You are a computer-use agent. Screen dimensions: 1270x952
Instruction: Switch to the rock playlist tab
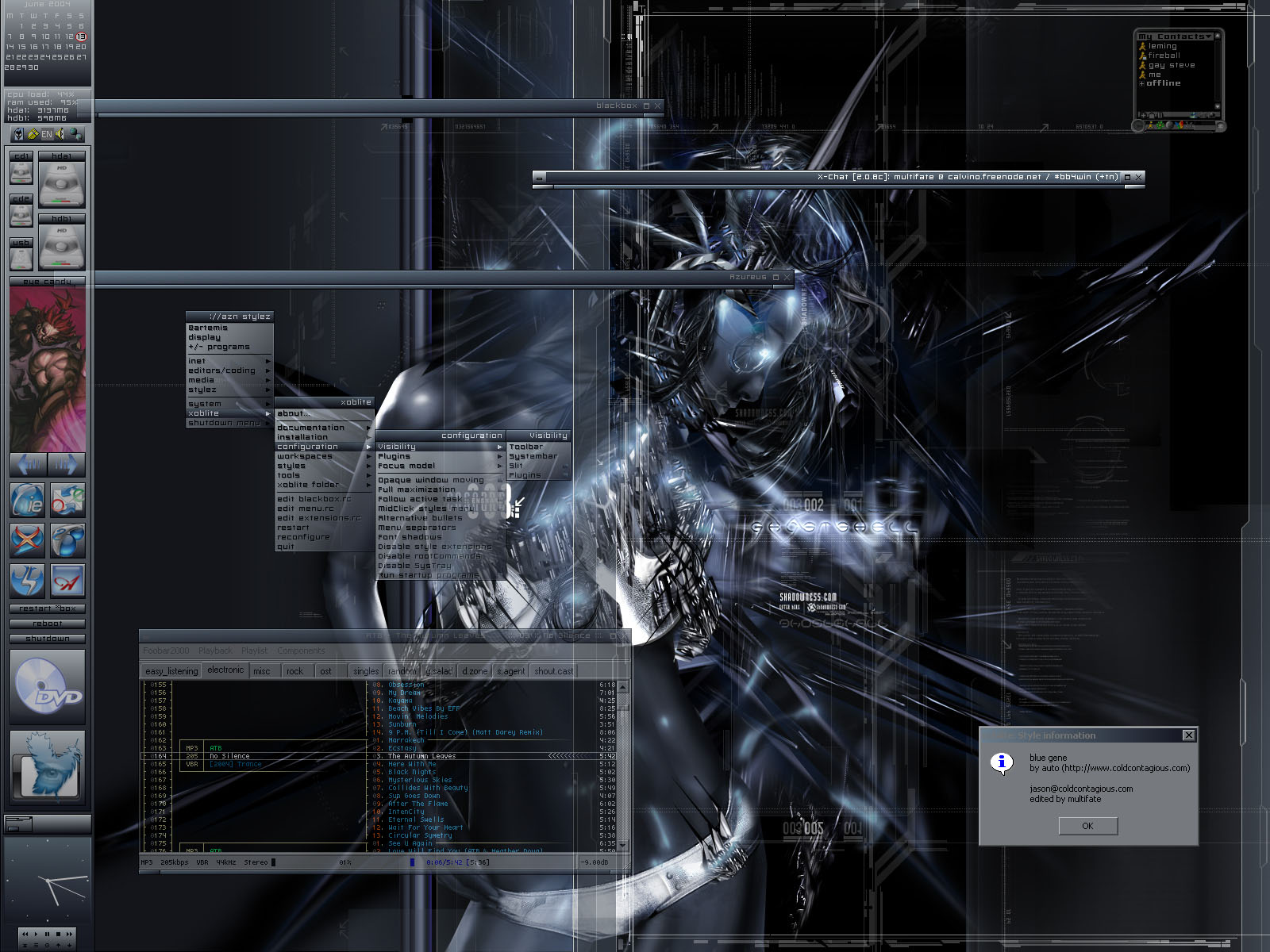(x=294, y=671)
